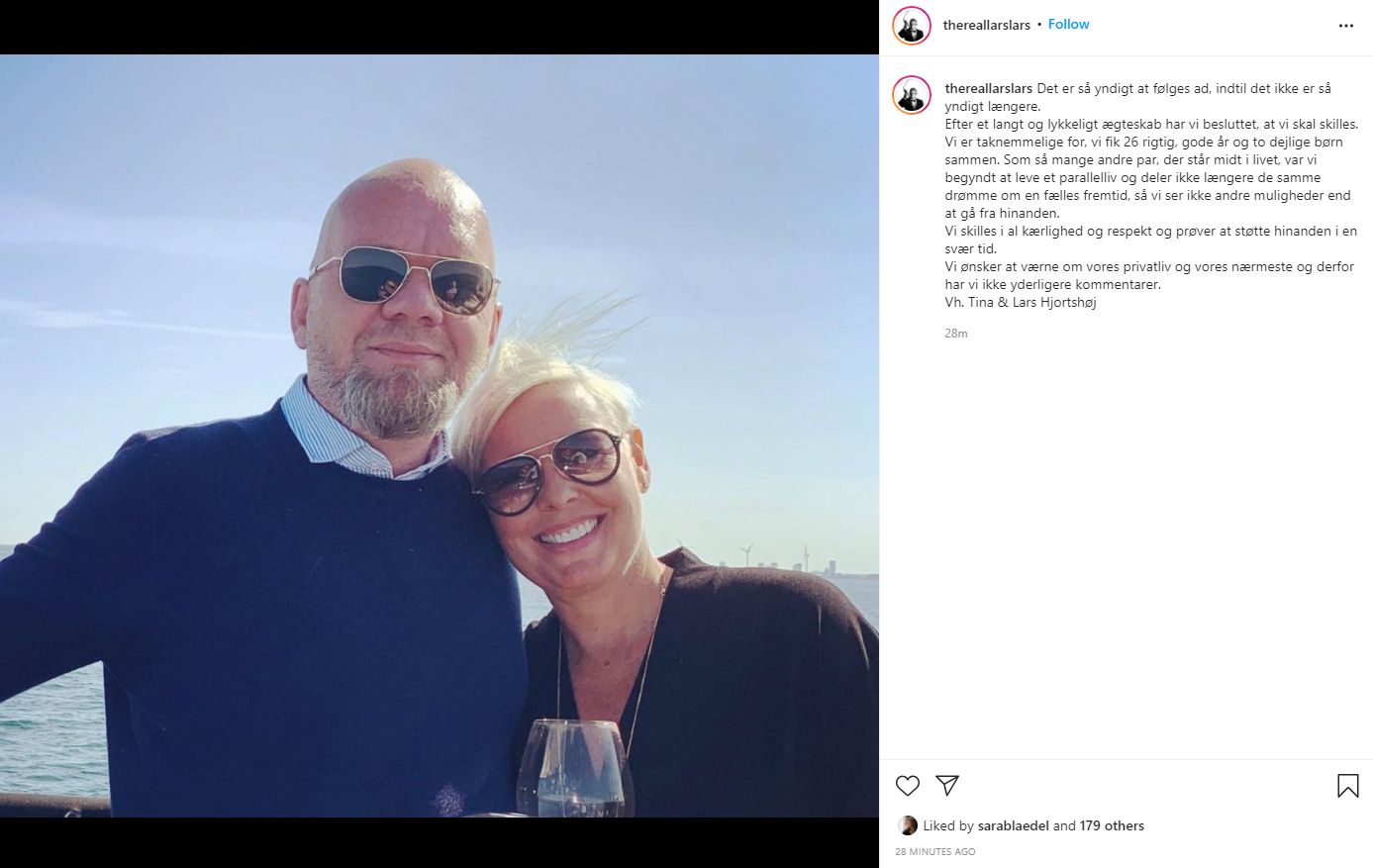Screen dimensions: 1373x868
Task: Click the caption line starting "Efter et langt"
Action: point(1151,124)
